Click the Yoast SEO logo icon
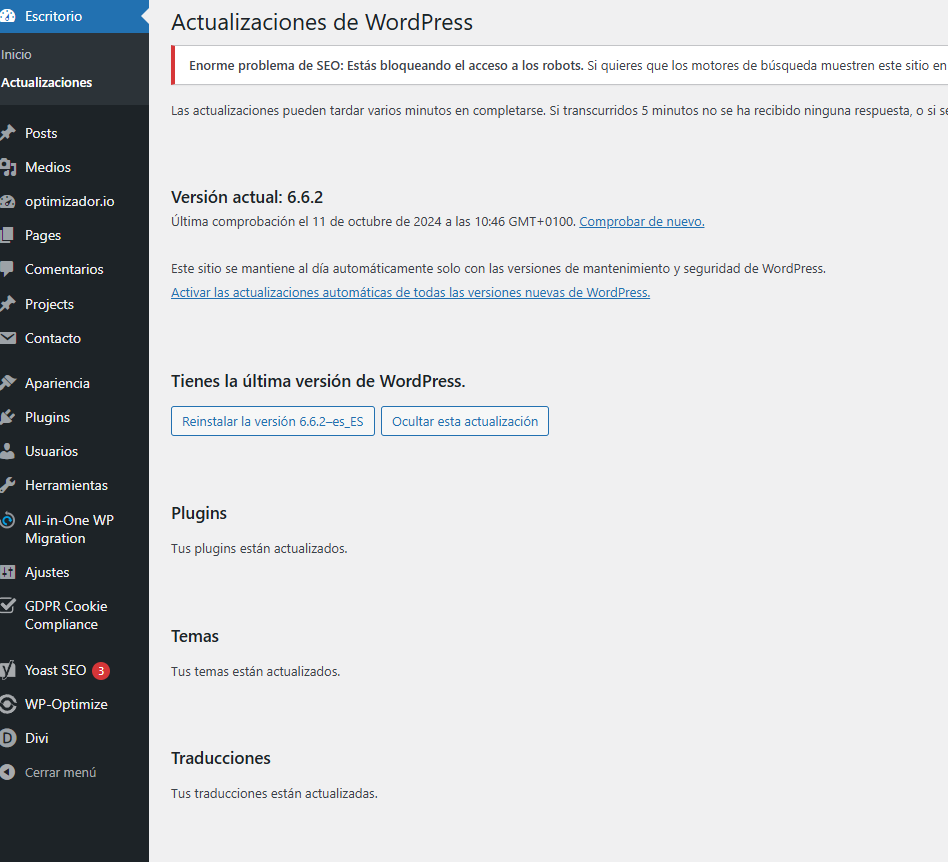This screenshot has width=948, height=862. [7, 670]
